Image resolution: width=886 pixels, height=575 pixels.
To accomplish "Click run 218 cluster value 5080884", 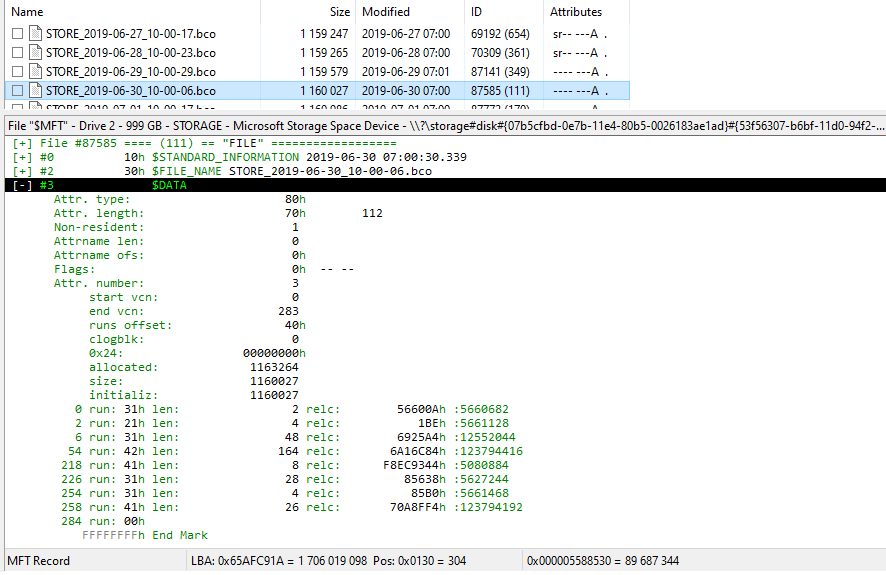I will click(x=484, y=465).
